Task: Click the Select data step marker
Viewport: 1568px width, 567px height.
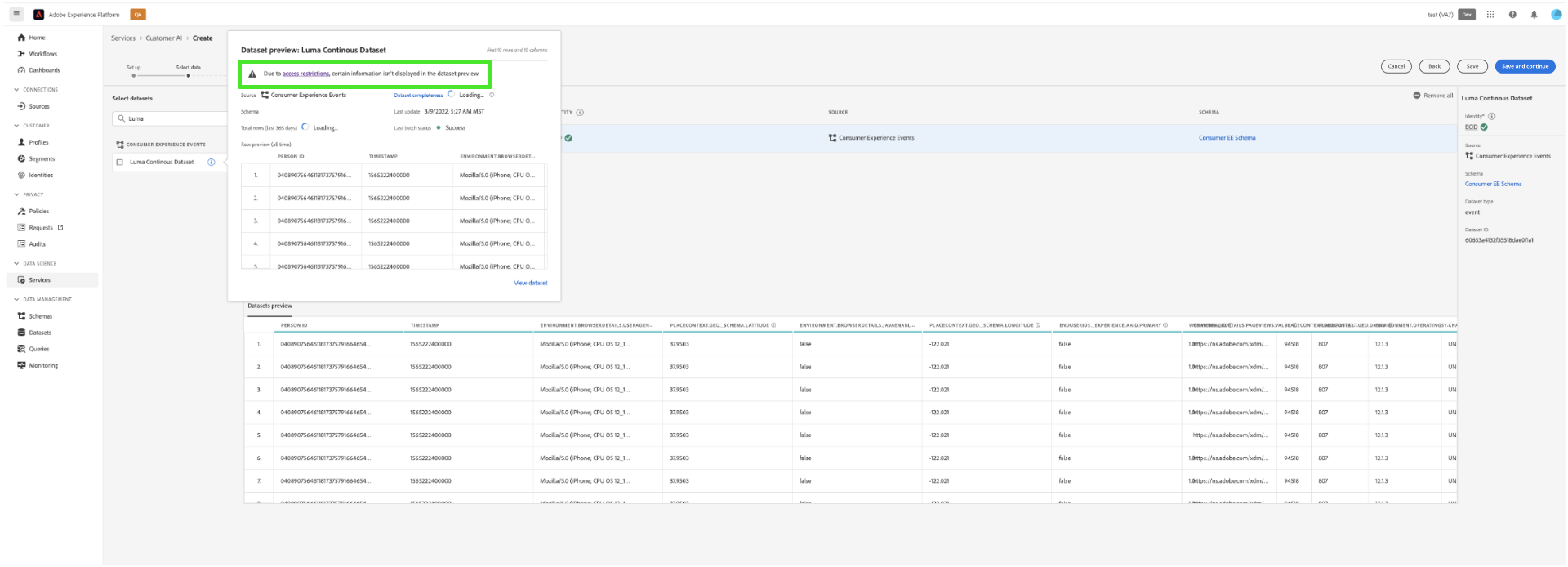Action: [x=189, y=75]
